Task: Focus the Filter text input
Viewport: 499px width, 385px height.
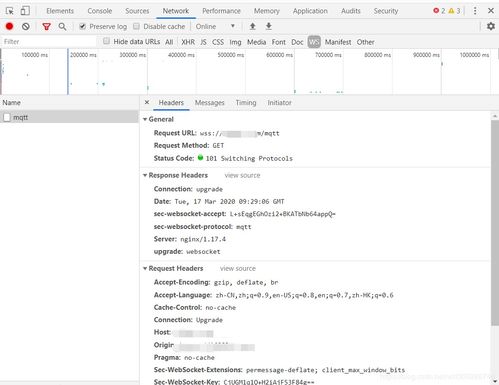Action: [49, 42]
